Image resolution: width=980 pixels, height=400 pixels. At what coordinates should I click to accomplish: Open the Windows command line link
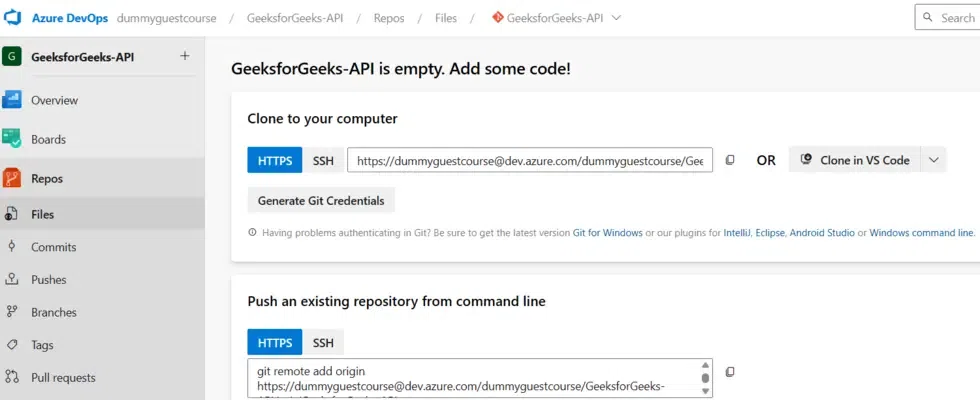point(921,232)
